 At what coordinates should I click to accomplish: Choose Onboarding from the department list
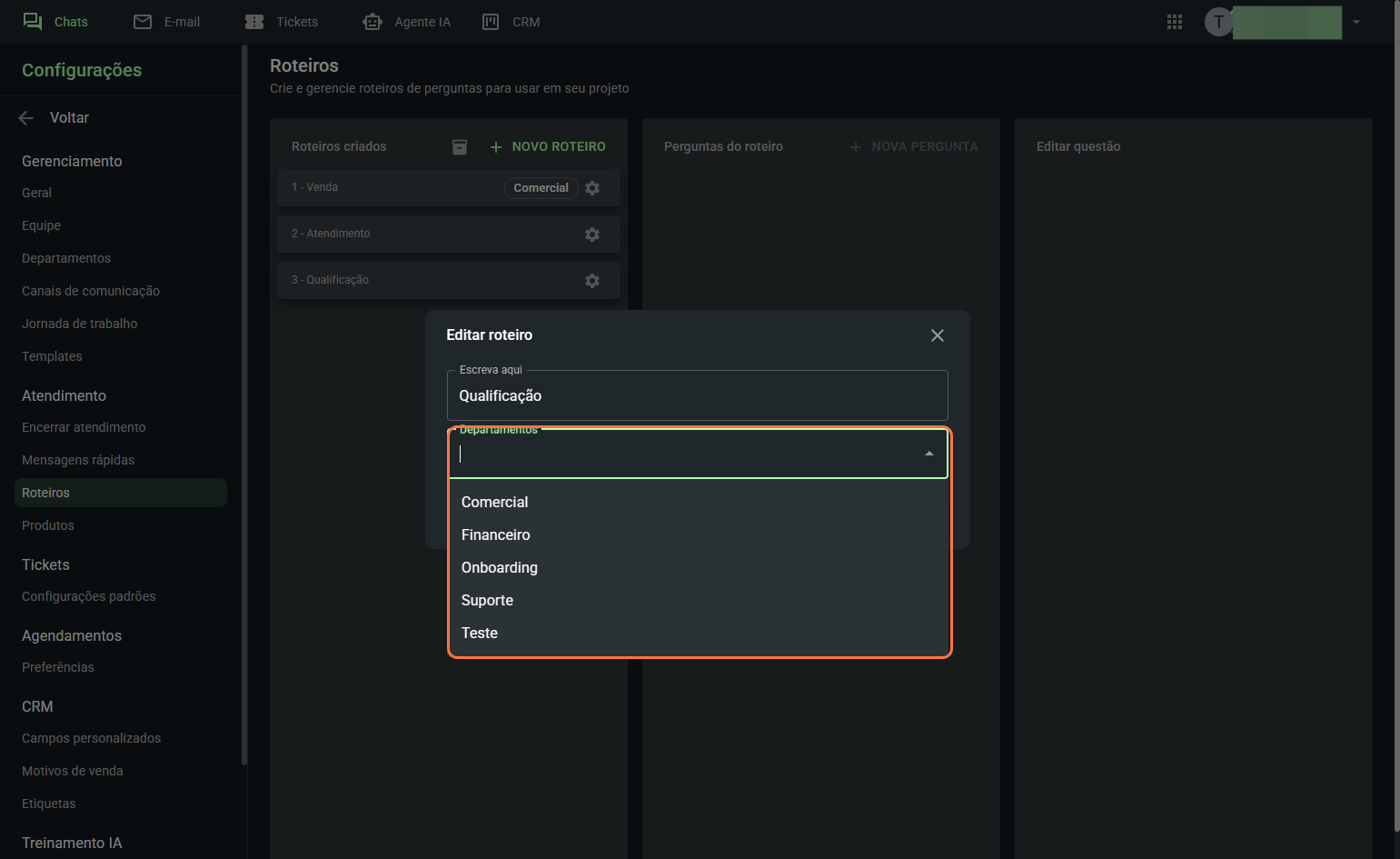pyautogui.click(x=700, y=567)
